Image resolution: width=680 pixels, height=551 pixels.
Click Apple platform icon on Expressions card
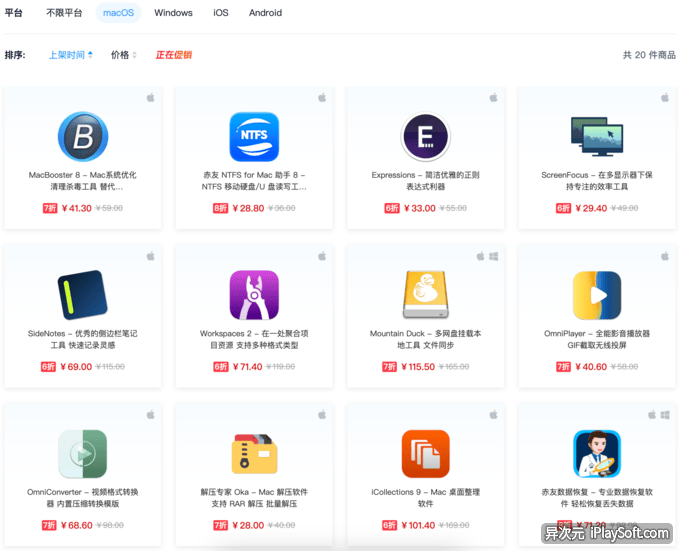point(494,98)
